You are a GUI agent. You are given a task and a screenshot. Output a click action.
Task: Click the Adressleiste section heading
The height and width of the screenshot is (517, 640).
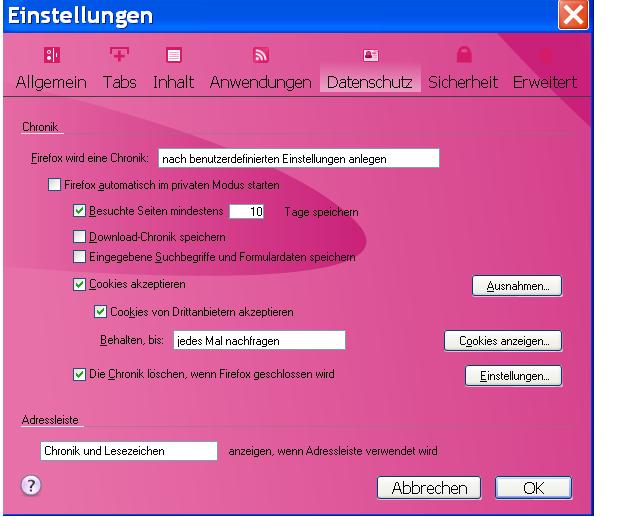(x=50, y=420)
